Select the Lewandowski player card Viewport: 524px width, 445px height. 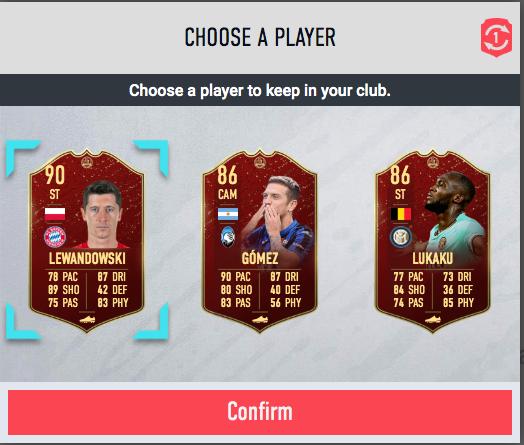point(87,241)
